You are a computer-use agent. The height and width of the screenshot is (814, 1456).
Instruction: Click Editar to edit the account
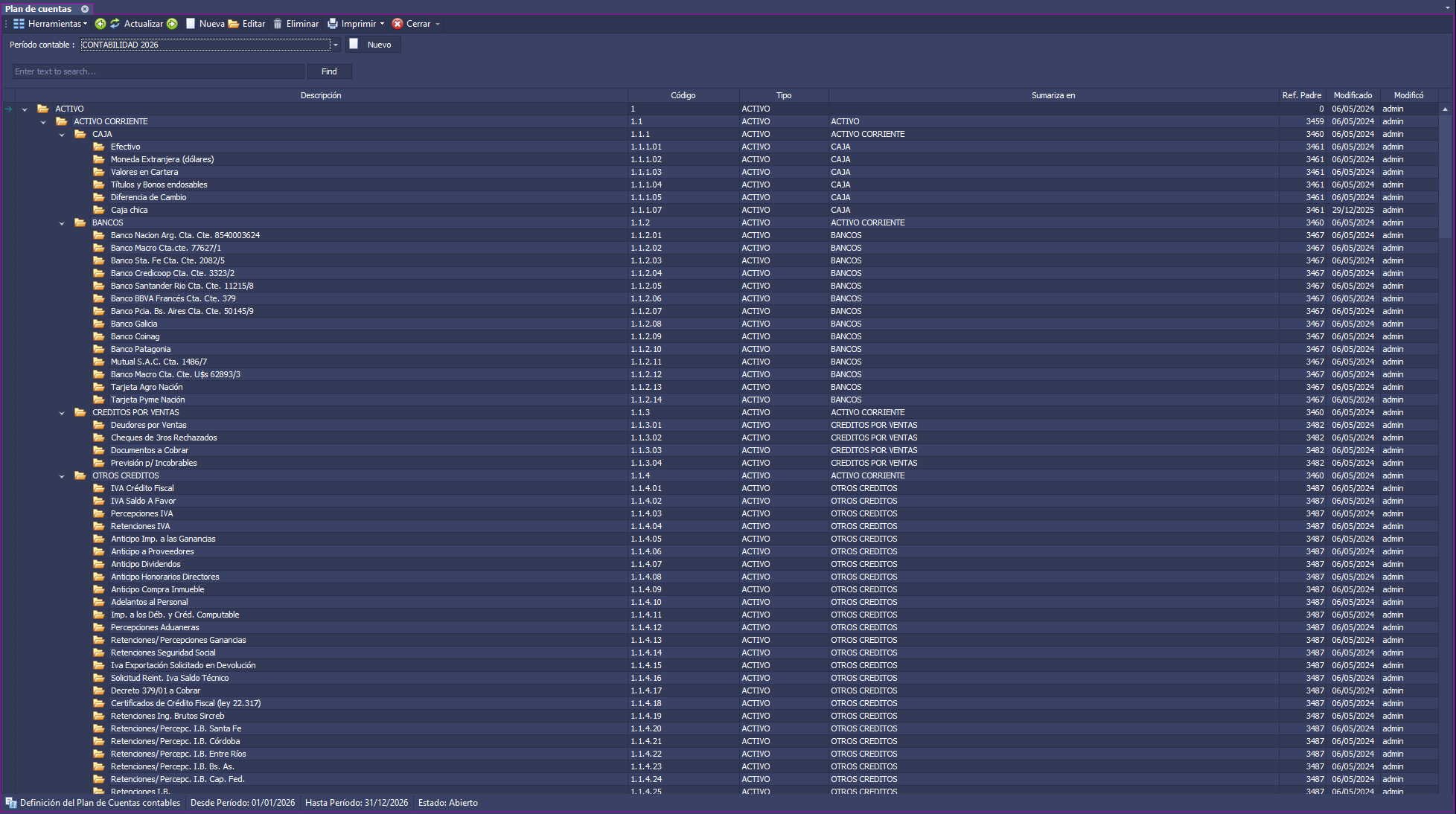pyautogui.click(x=246, y=24)
